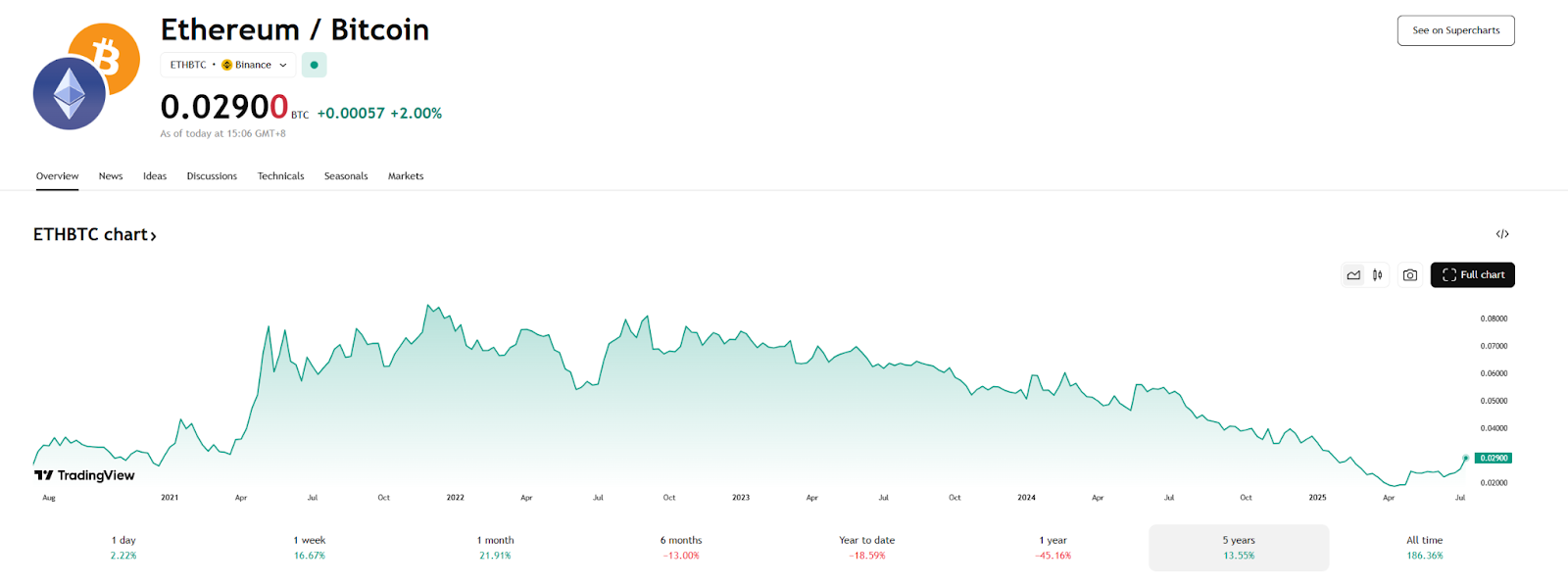Select the area chart style icon
Image resolution: width=1568 pixels, height=586 pixels.
[x=1353, y=275]
